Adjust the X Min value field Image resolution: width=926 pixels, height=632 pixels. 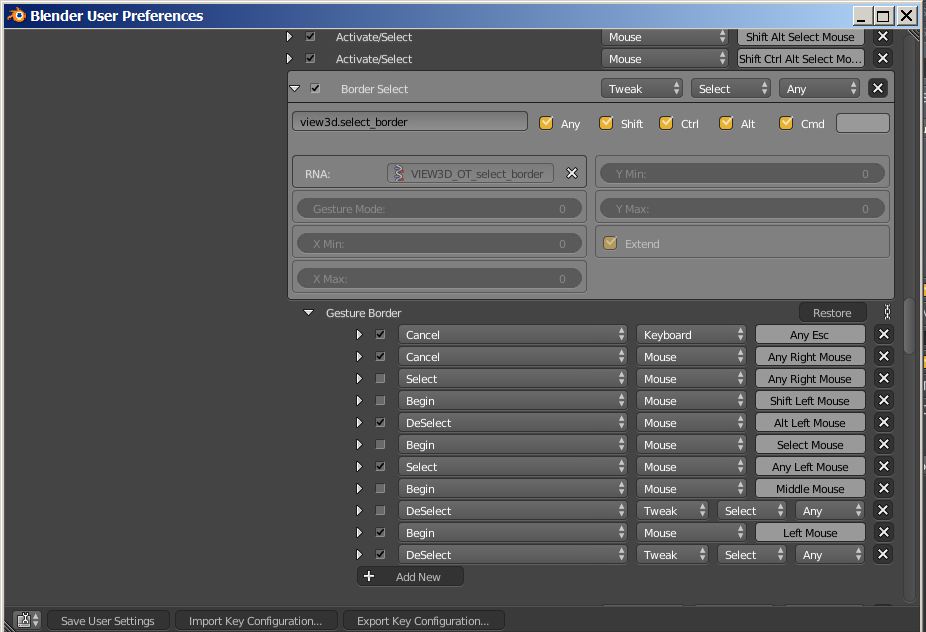tap(439, 243)
